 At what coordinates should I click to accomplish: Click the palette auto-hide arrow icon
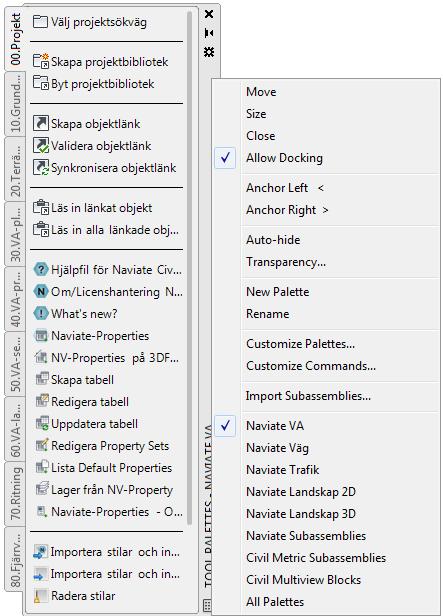click(209, 33)
